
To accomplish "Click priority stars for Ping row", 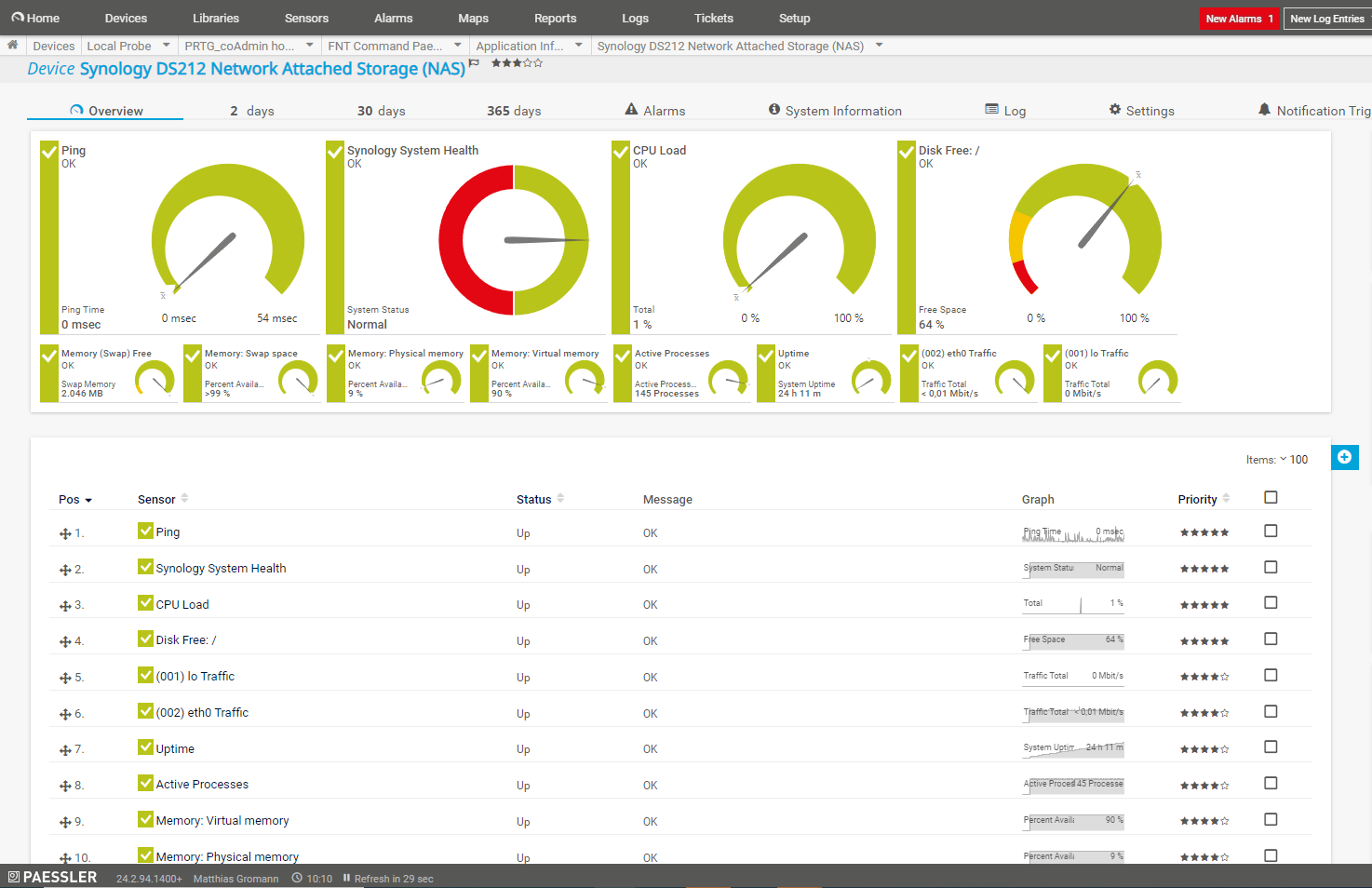I will (1204, 532).
